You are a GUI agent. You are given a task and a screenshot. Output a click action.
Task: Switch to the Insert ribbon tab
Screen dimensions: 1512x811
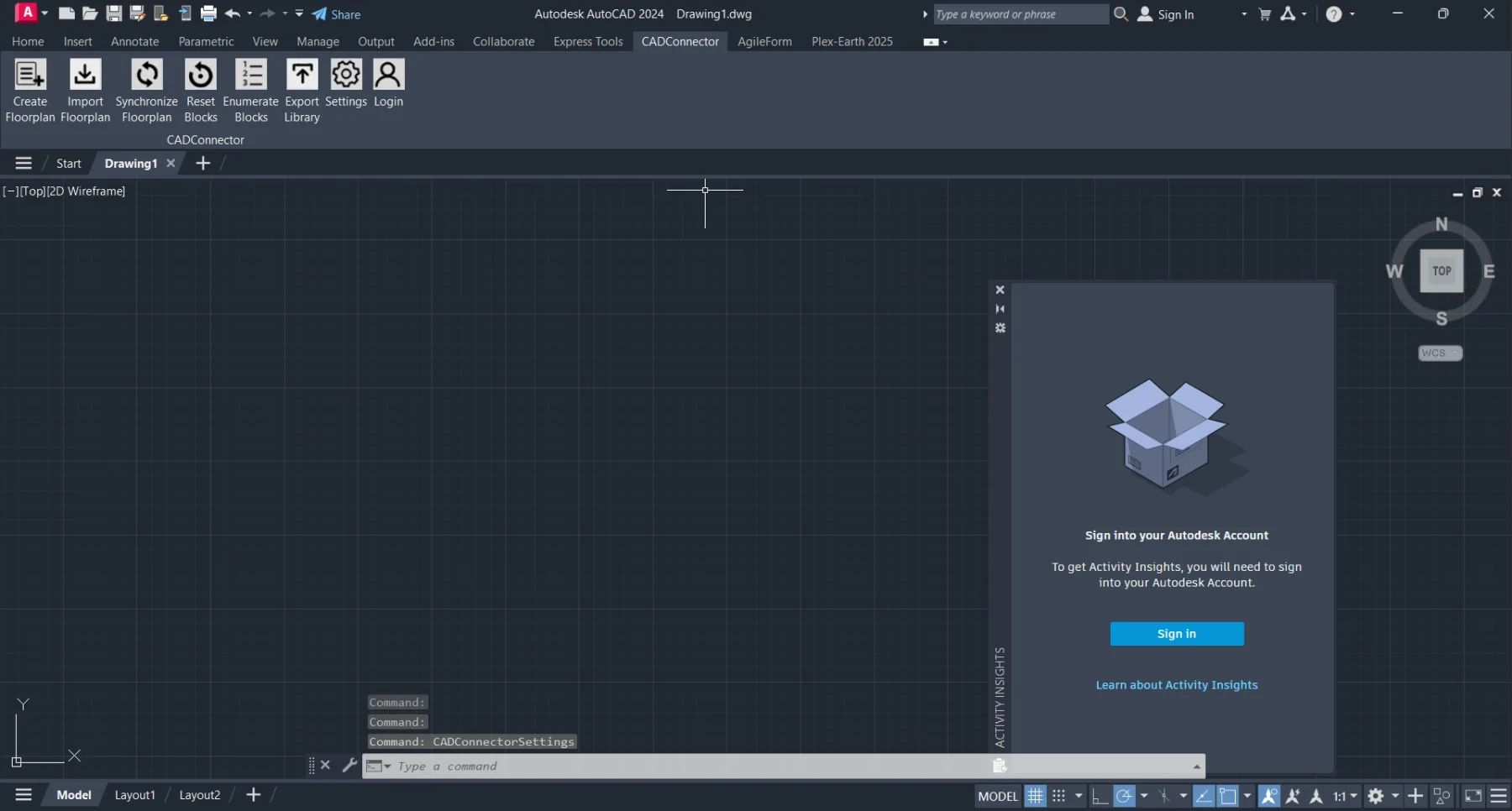pos(78,42)
